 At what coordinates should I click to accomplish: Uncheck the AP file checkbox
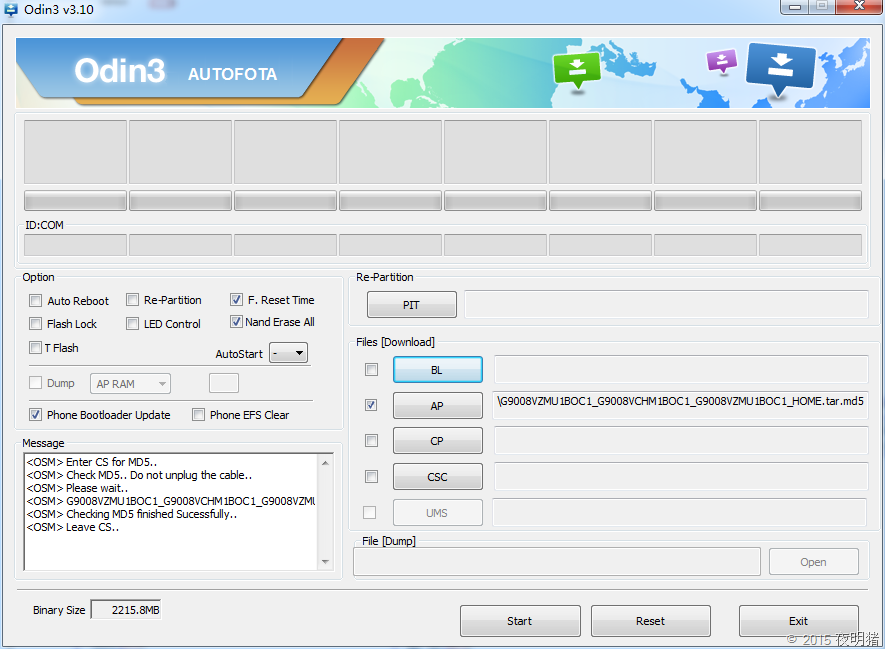tap(371, 405)
